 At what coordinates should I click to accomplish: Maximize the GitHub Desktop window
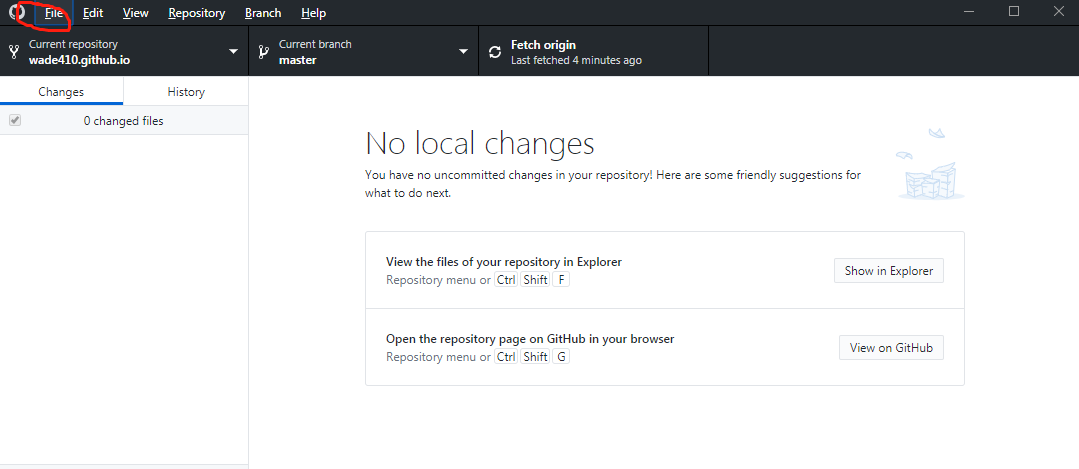click(x=1014, y=12)
